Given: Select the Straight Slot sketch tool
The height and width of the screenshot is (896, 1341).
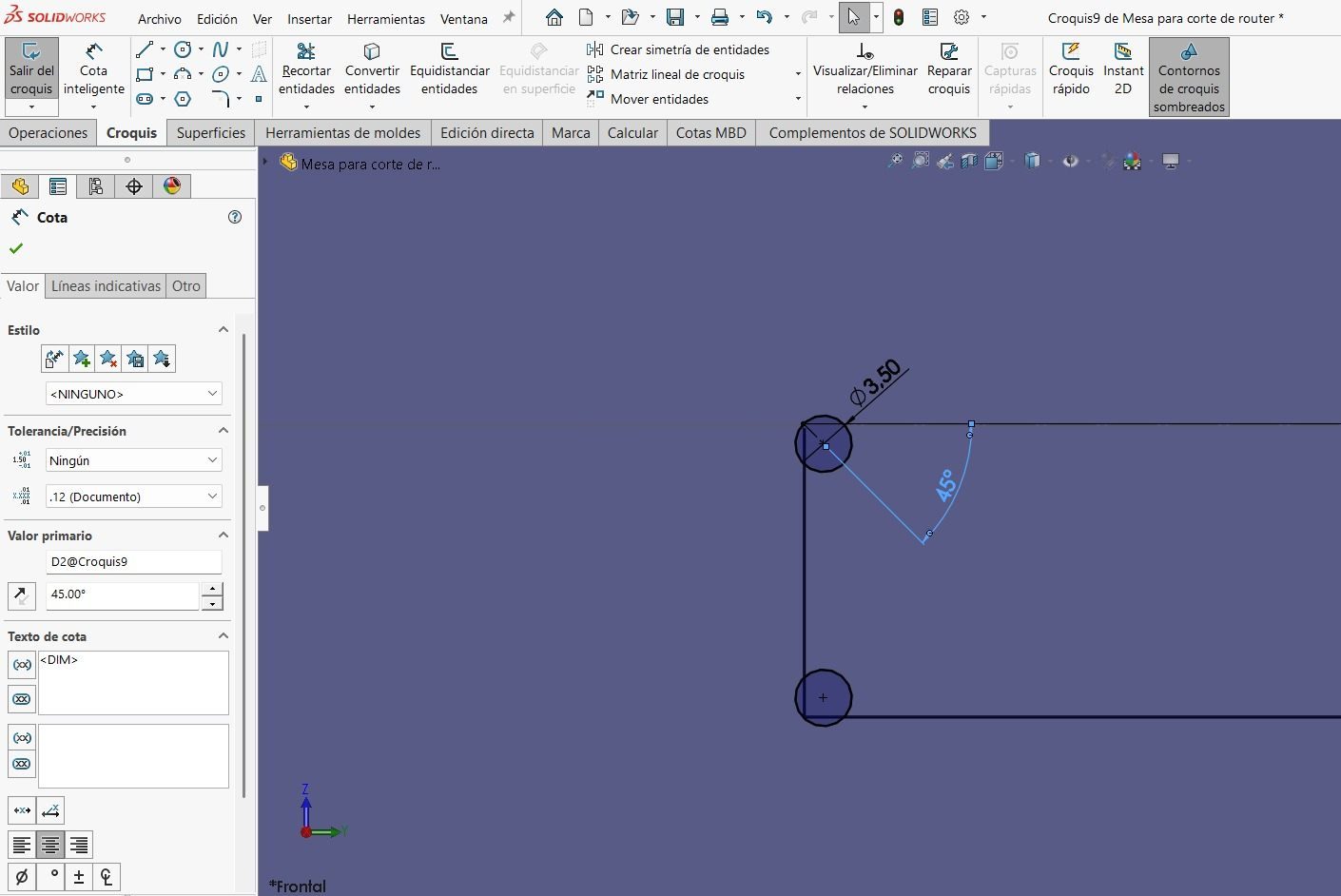Looking at the screenshot, I should 145,98.
